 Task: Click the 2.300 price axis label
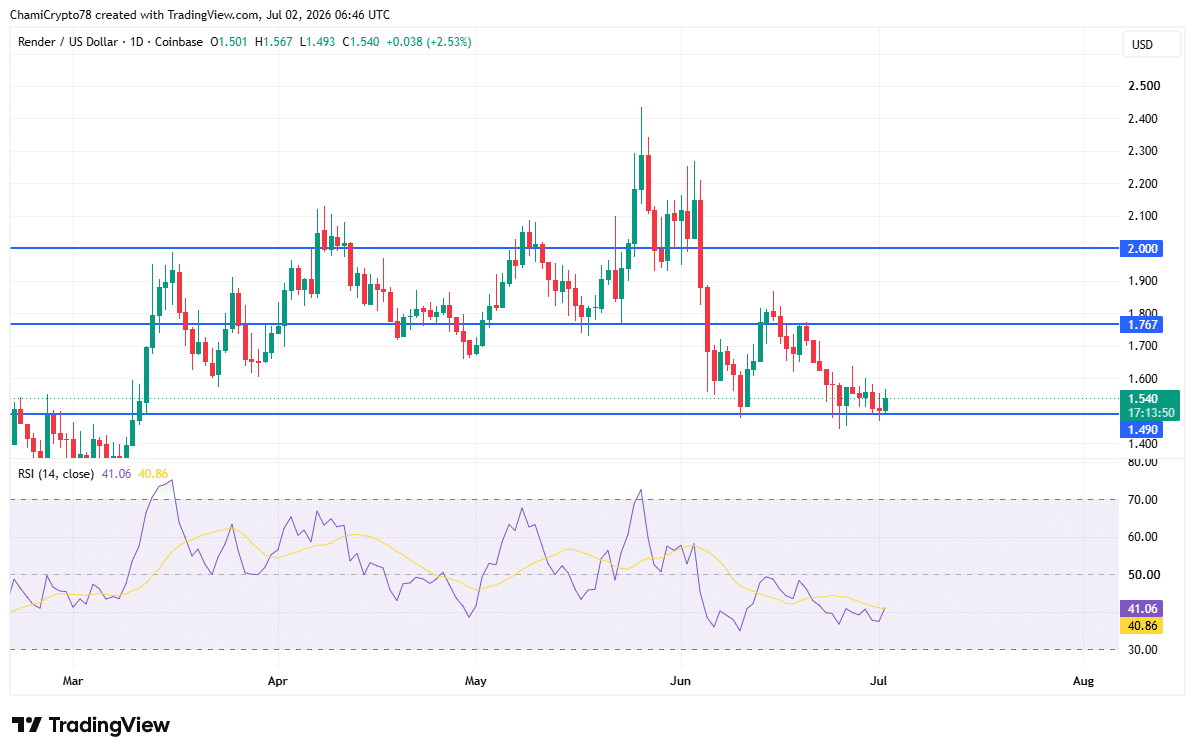pos(1142,151)
